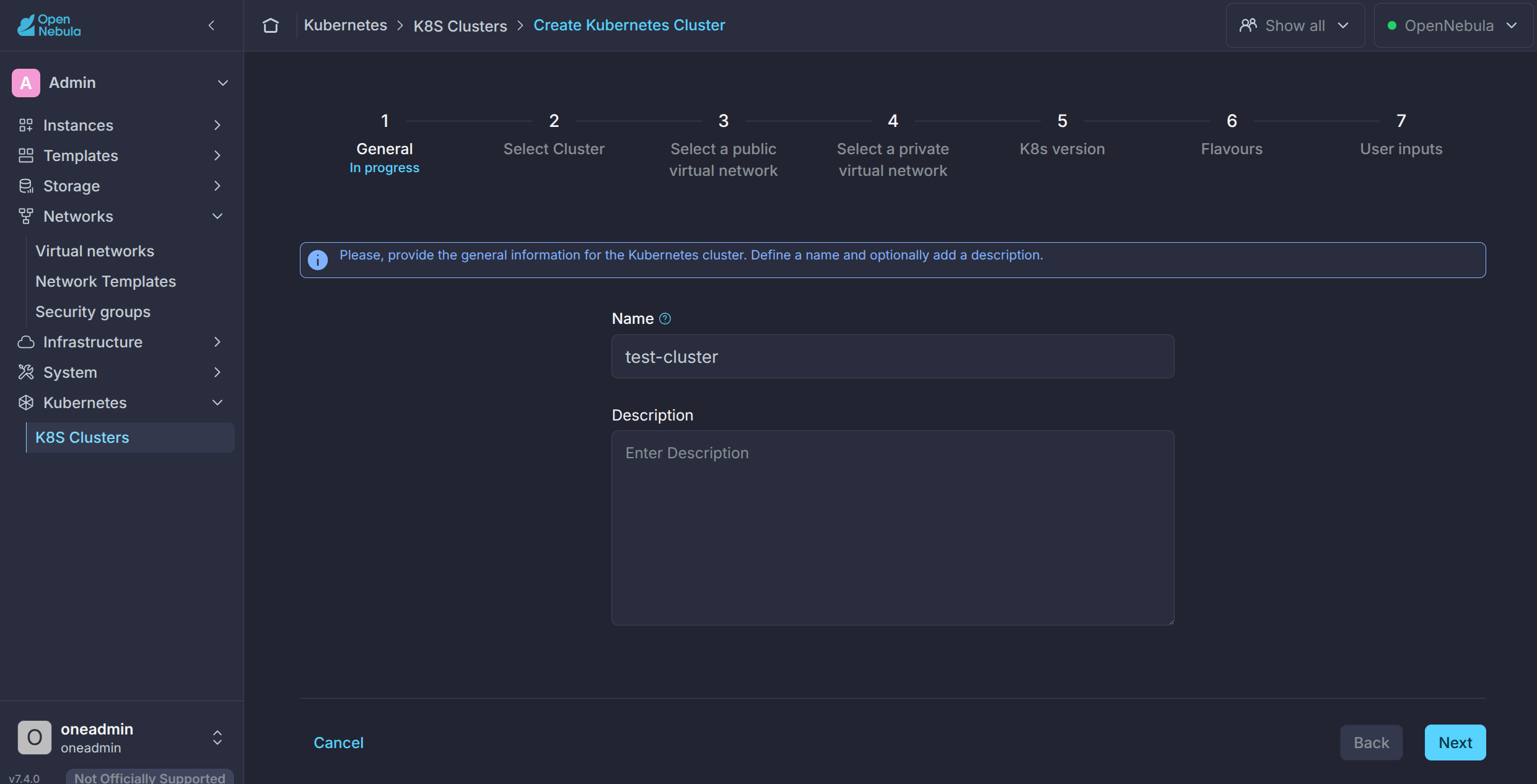Image resolution: width=1537 pixels, height=784 pixels.
Task: Collapse the Kubernetes menu chevron
Action: tap(217, 403)
